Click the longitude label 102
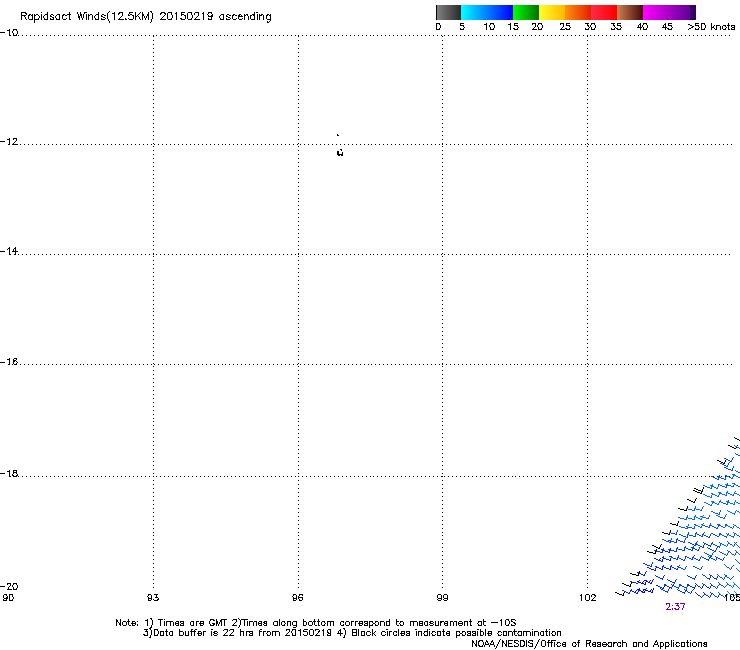This screenshot has width=740, height=650. point(588,598)
